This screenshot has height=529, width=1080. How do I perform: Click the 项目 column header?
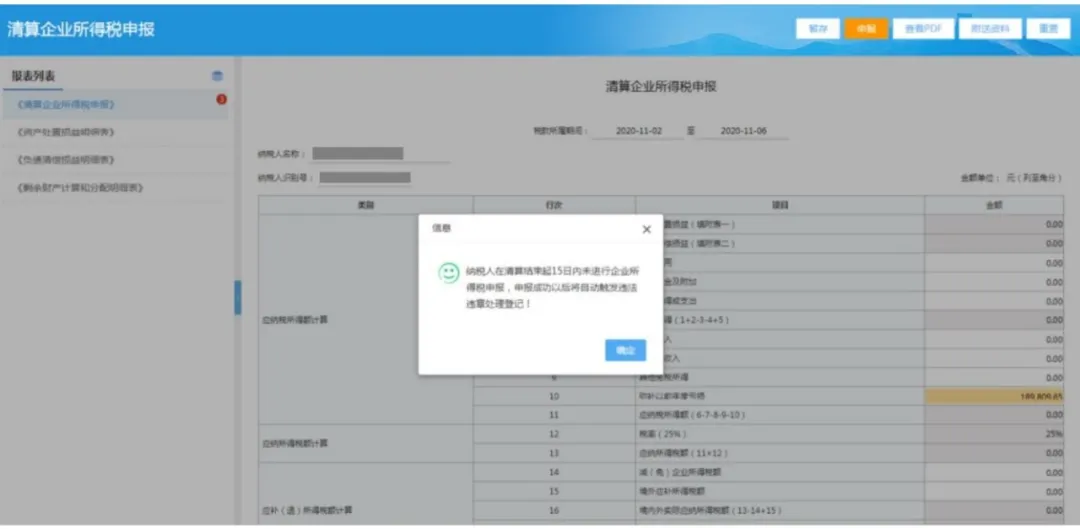(x=780, y=205)
